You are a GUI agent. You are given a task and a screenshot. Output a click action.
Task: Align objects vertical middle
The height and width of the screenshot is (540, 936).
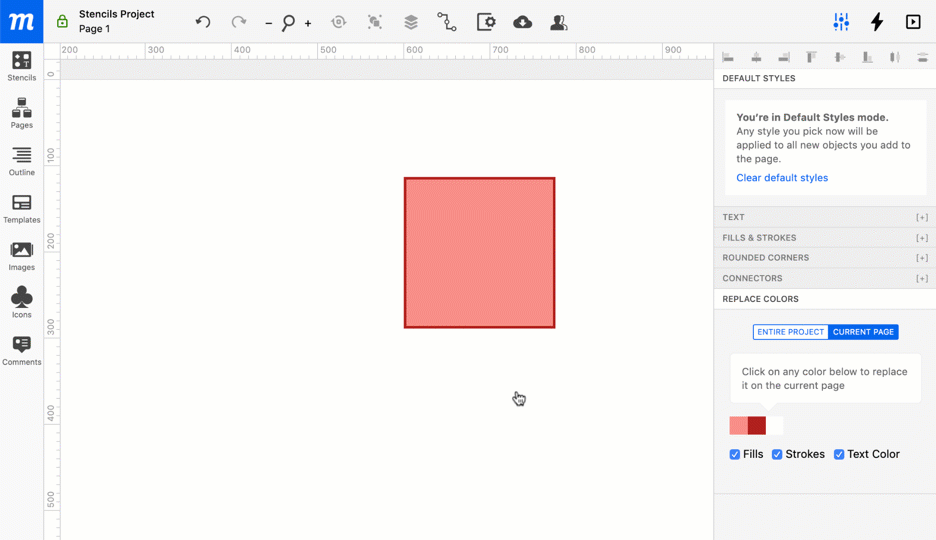coord(839,57)
